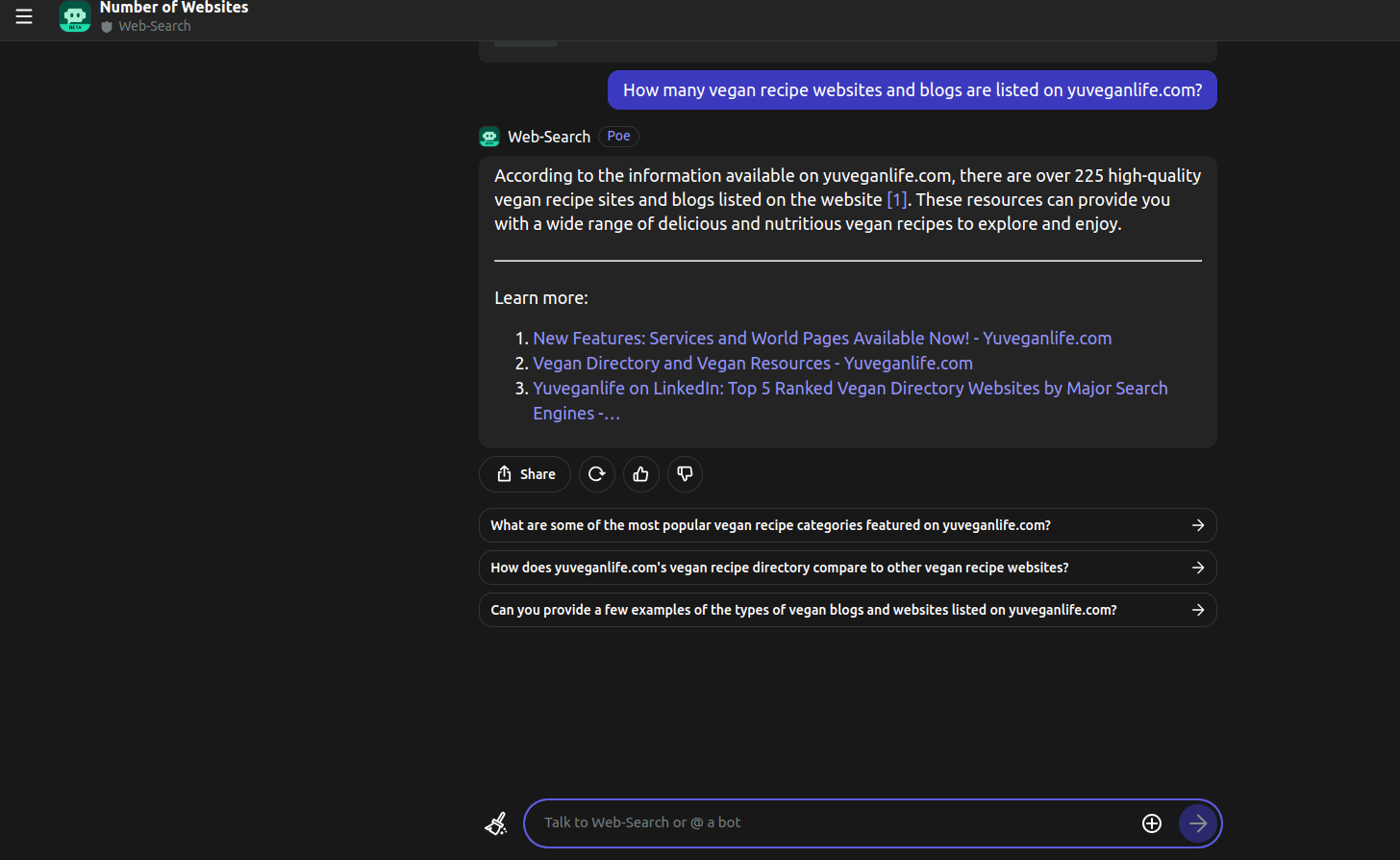Click the Poe badge

coord(619,137)
